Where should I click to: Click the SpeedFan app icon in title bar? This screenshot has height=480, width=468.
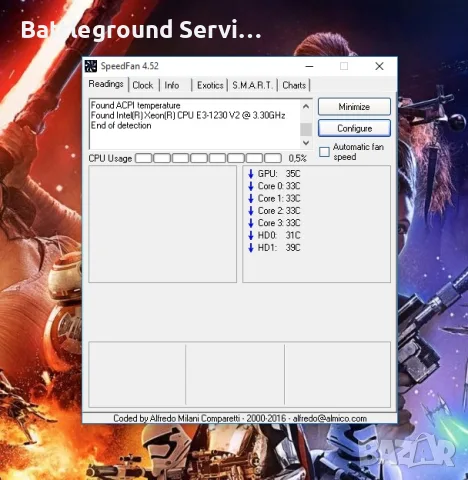[91, 66]
